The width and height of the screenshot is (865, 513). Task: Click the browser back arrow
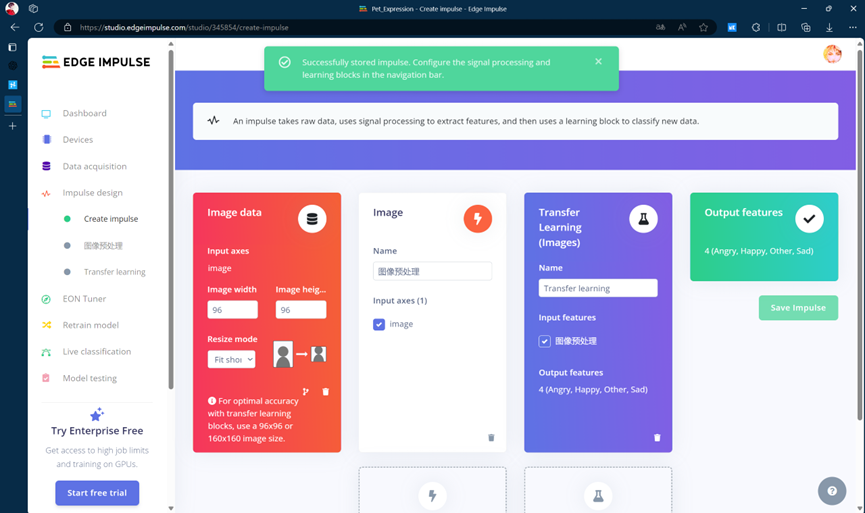pos(15,27)
